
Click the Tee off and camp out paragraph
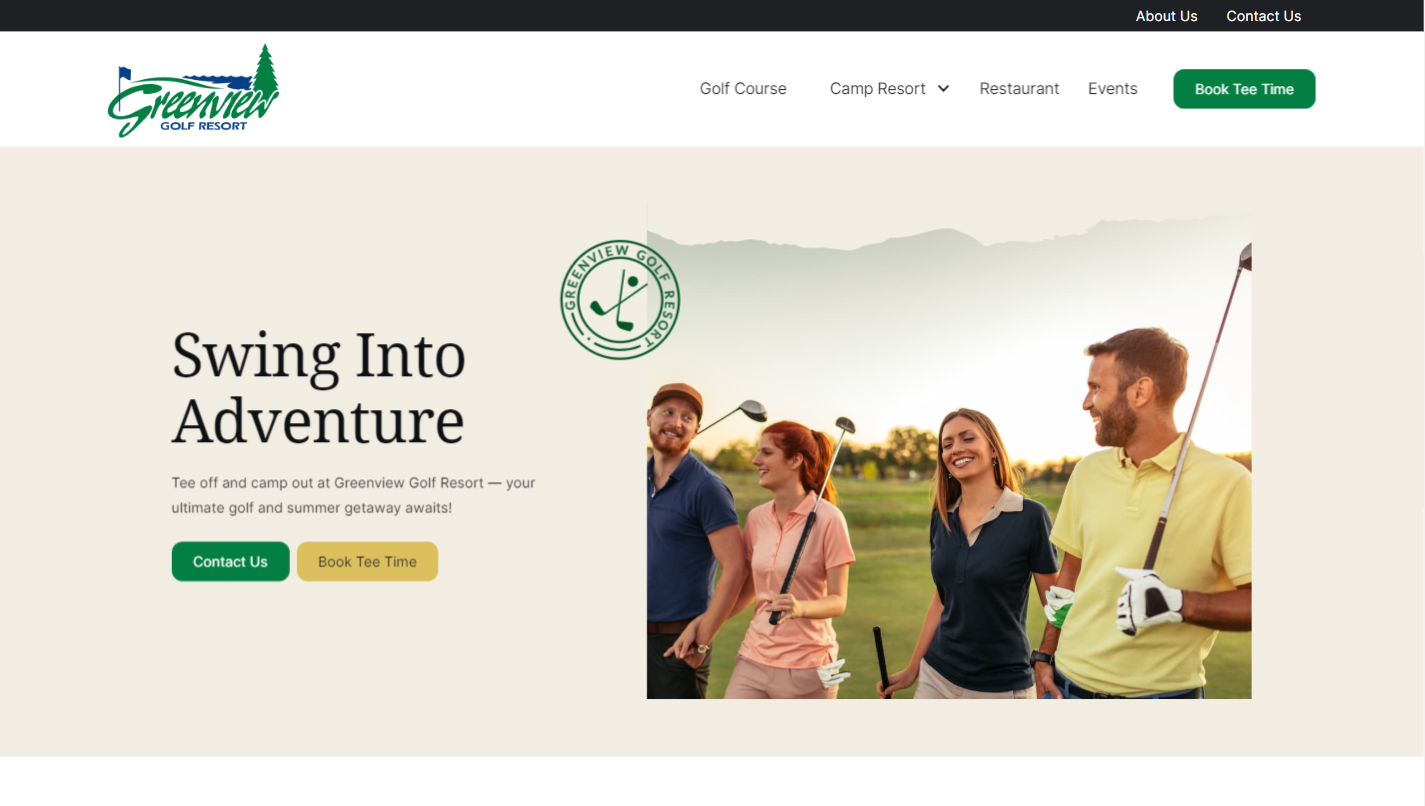tap(354, 495)
